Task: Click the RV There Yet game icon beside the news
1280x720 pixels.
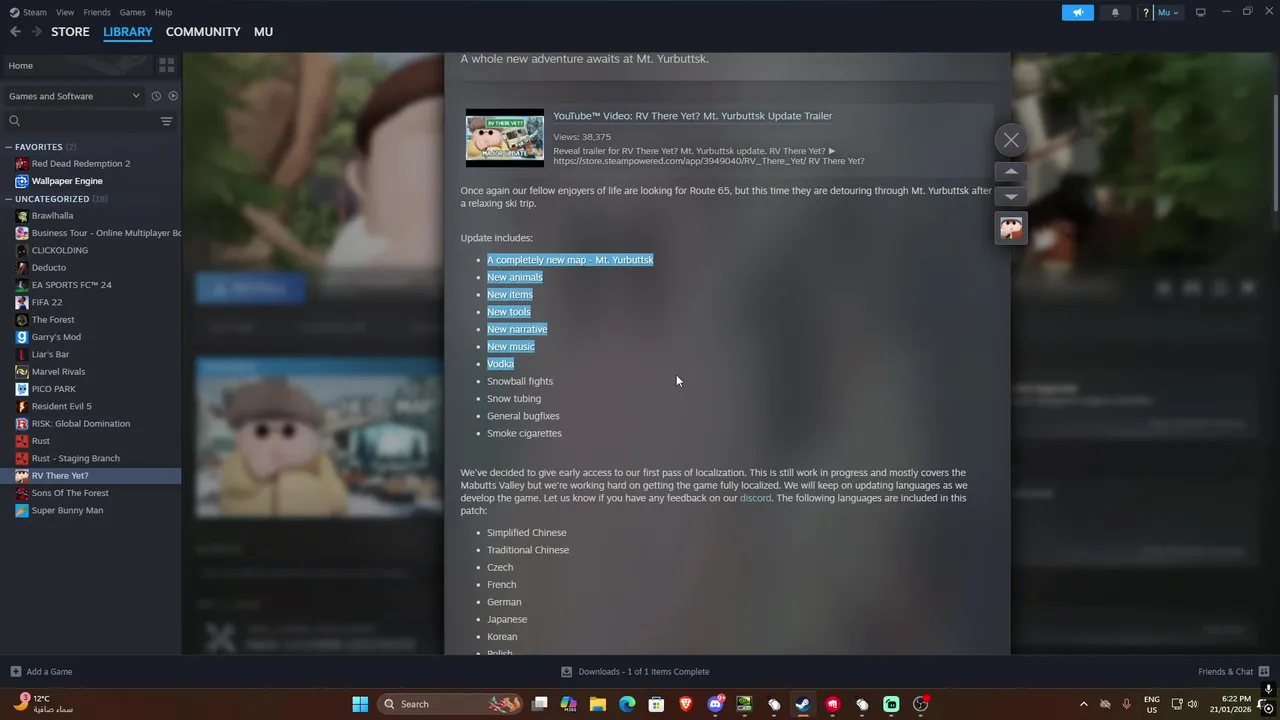Action: pos(1011,228)
